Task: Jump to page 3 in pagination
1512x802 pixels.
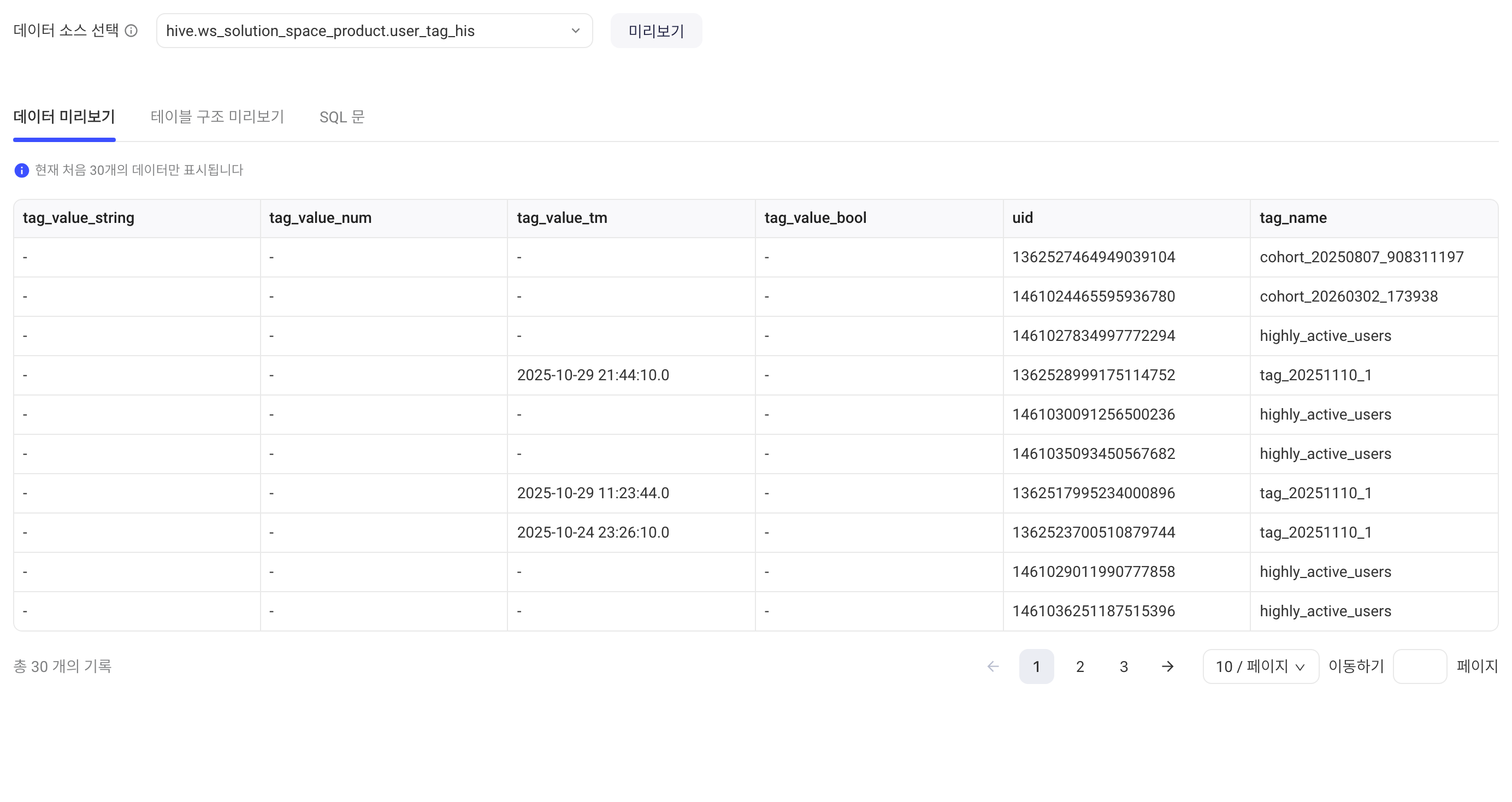Action: click(x=1124, y=667)
